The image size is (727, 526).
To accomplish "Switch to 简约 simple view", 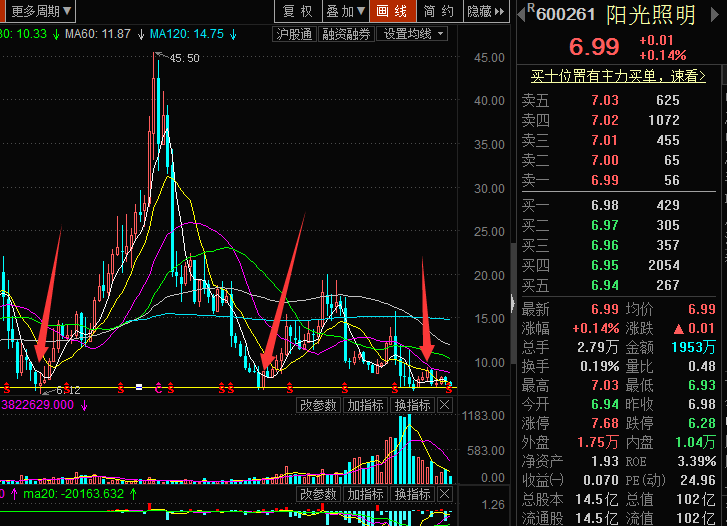I will point(440,11).
